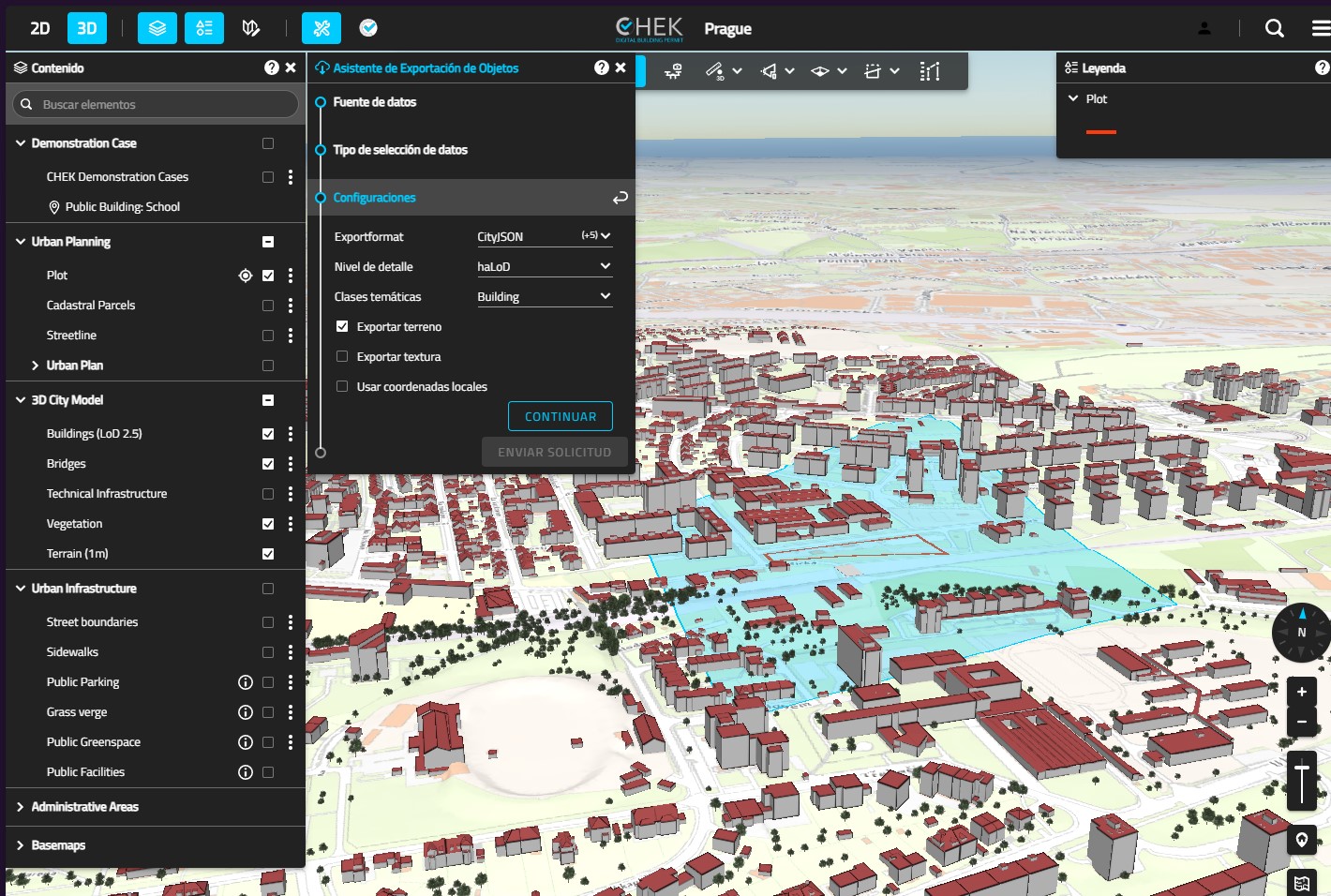Enable the Exportar textura checkbox
1331x896 pixels.
(342, 357)
